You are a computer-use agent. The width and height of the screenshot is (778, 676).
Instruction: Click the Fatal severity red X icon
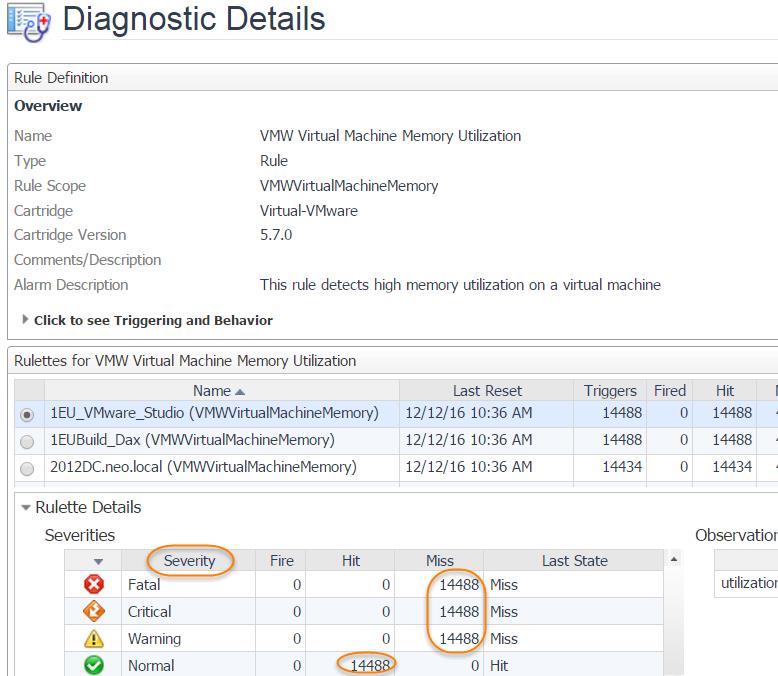click(94, 585)
